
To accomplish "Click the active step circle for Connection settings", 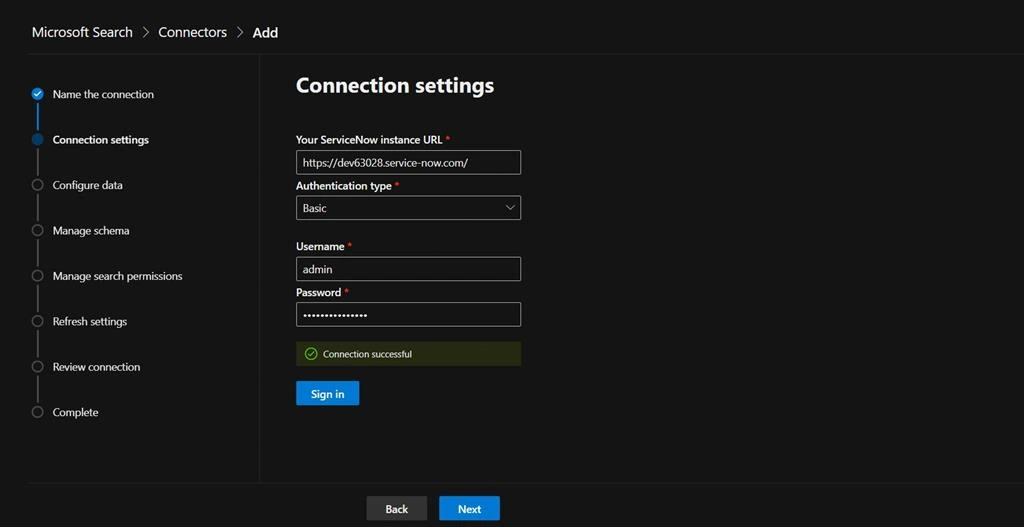I will pos(37,140).
